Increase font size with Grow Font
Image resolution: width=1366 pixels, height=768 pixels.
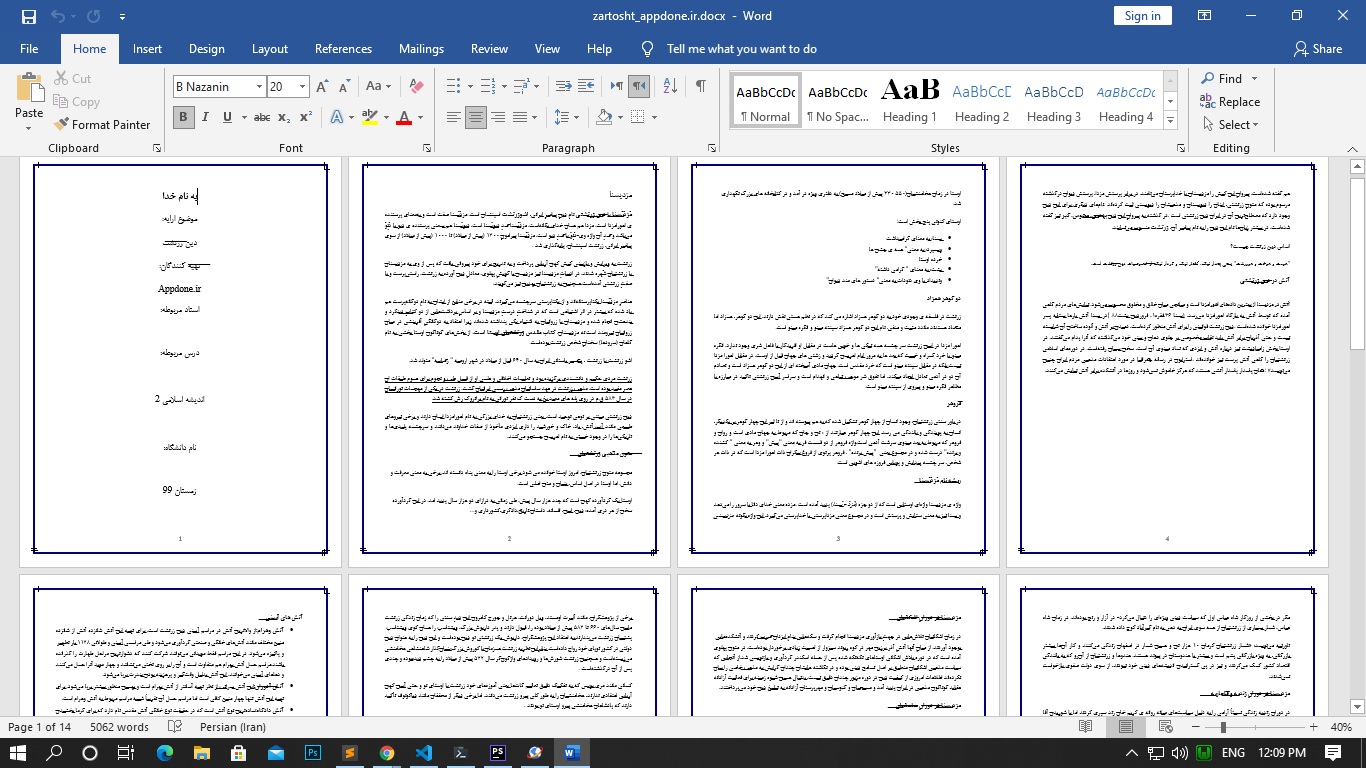[x=322, y=87]
